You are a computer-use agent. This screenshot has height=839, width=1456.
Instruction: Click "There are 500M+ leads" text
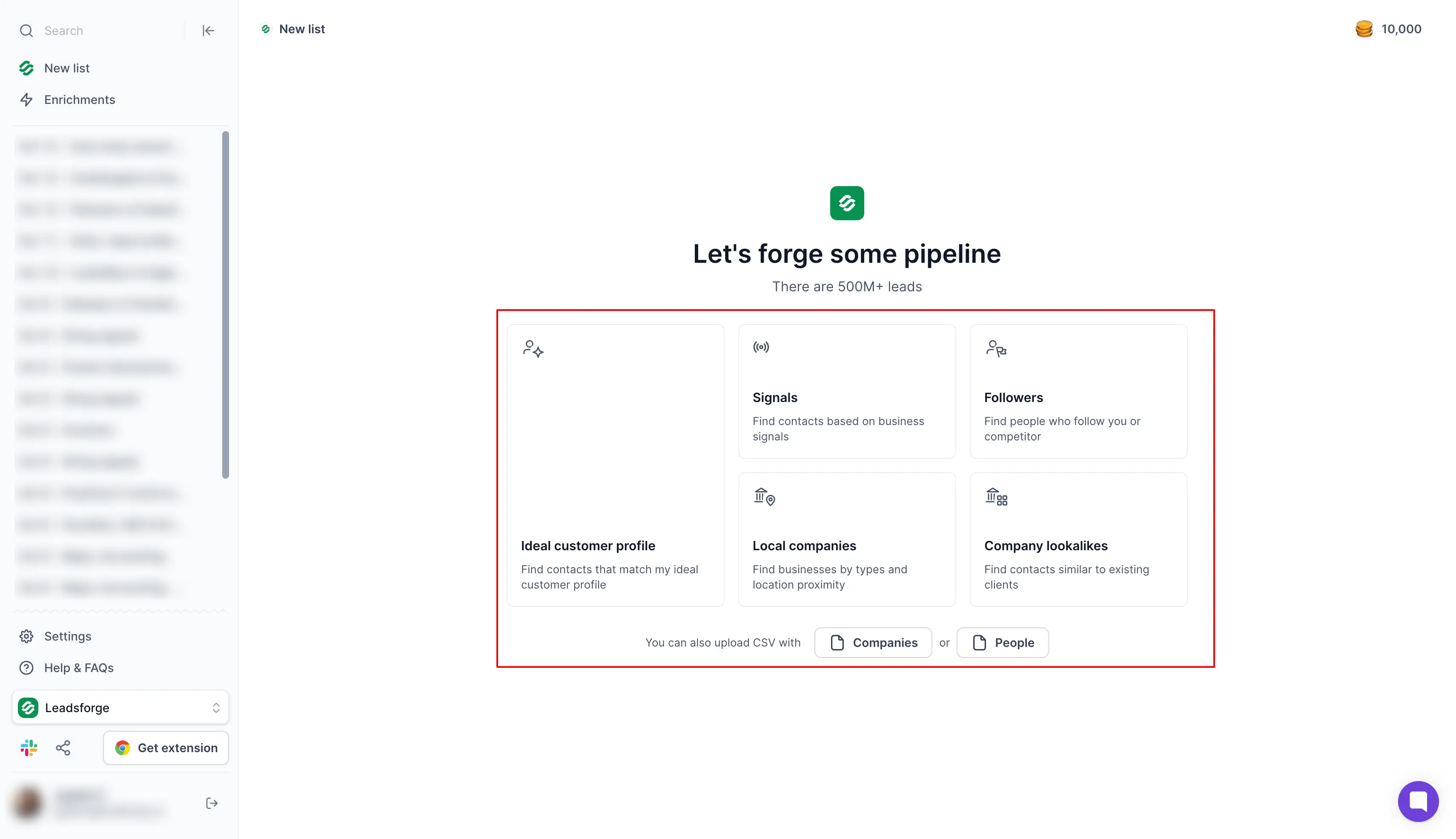[x=847, y=286]
